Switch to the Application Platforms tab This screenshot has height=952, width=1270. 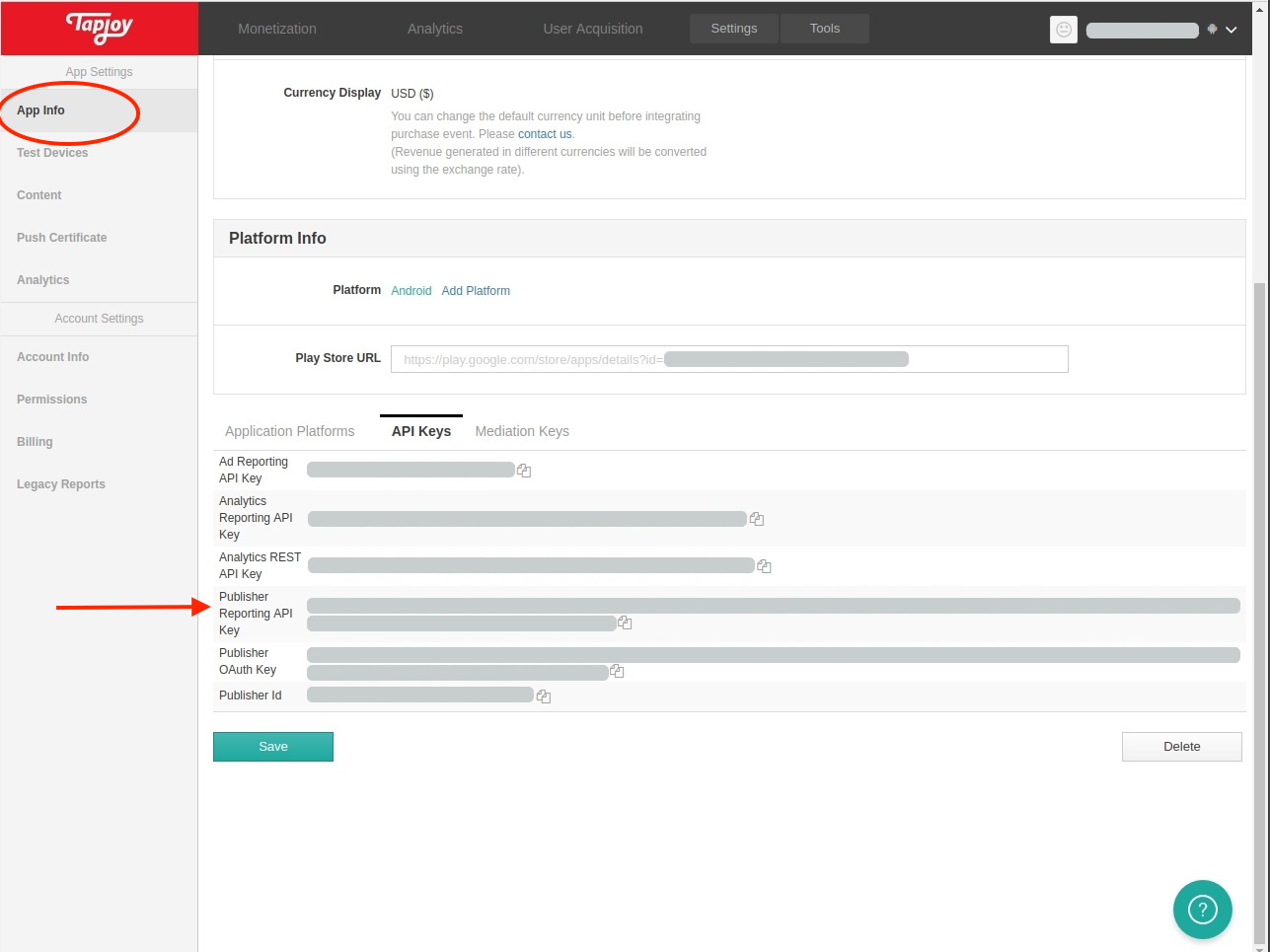(x=289, y=431)
